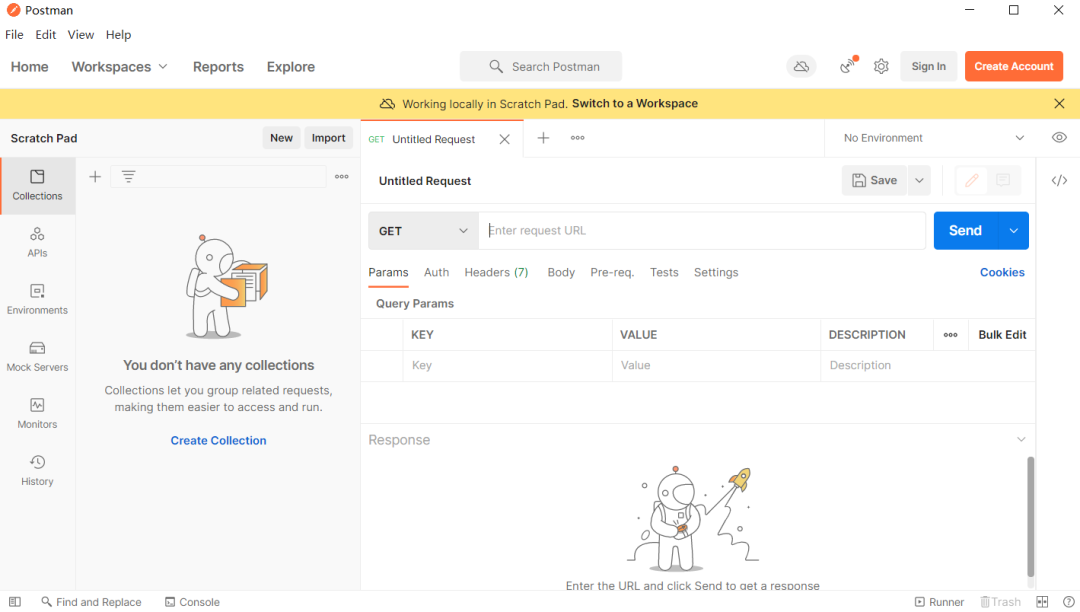1080x612 pixels.
Task: Switch to the Auth tab
Action: (436, 273)
